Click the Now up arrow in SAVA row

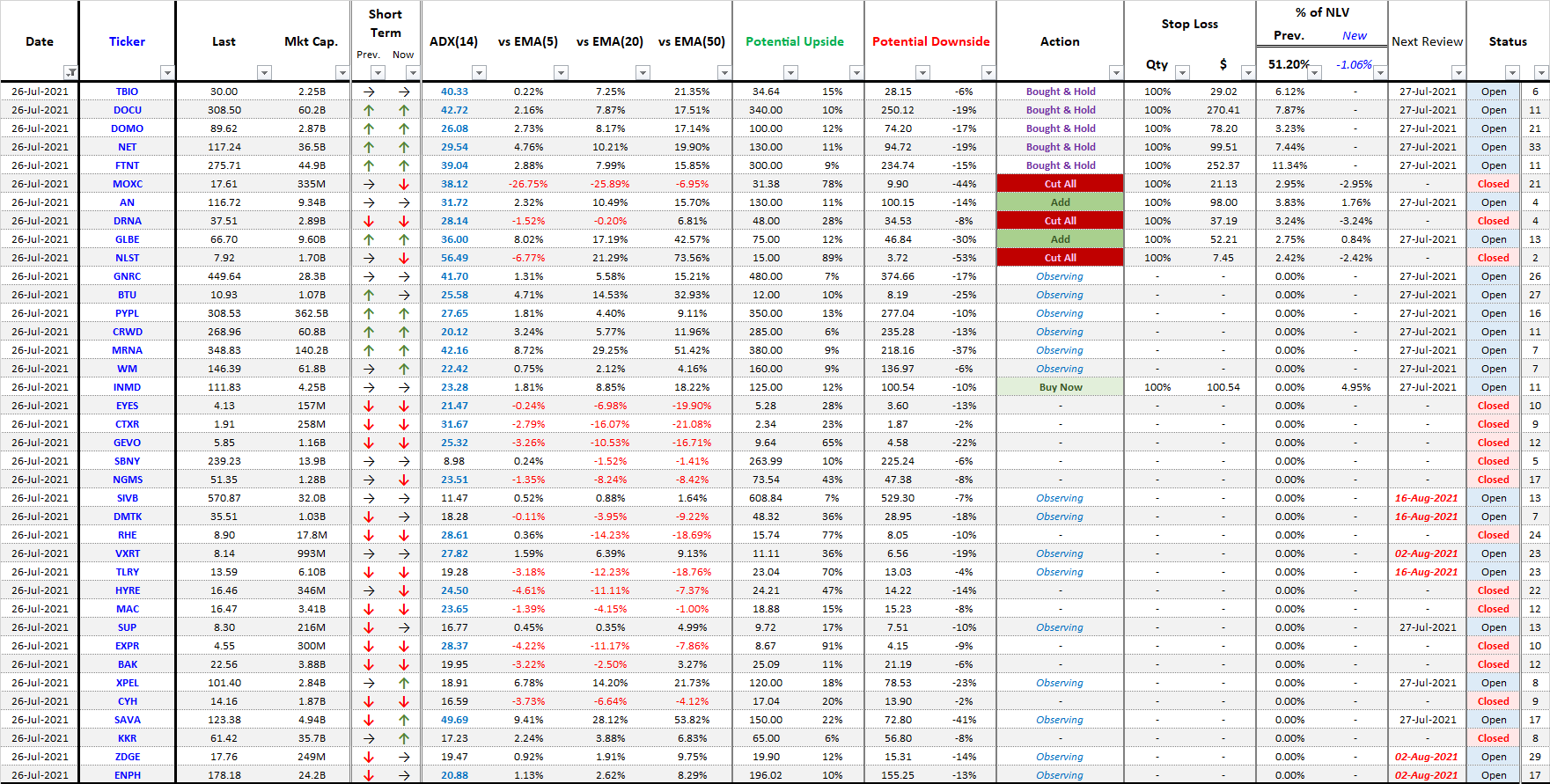click(404, 720)
